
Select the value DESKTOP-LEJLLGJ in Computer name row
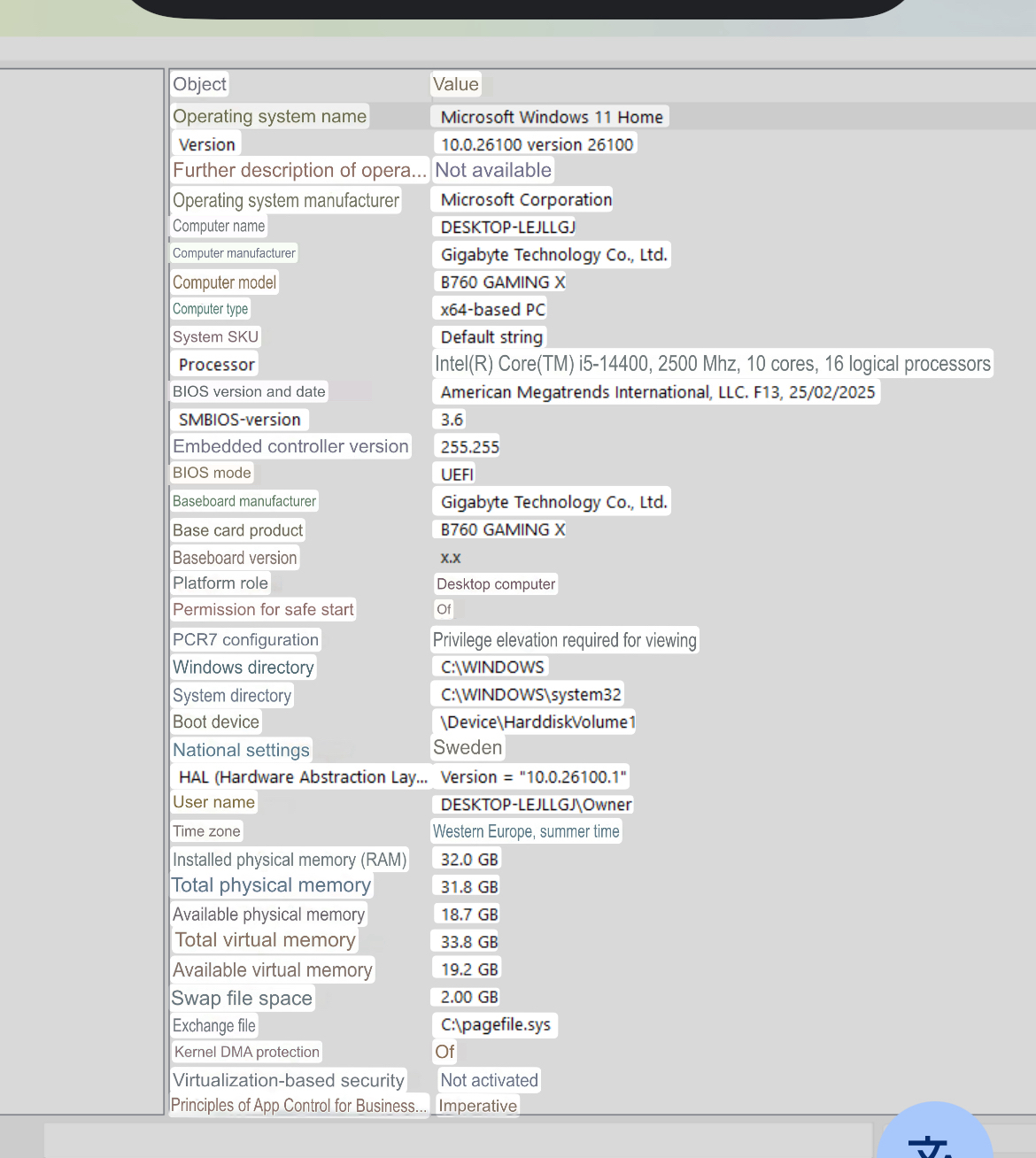(508, 228)
